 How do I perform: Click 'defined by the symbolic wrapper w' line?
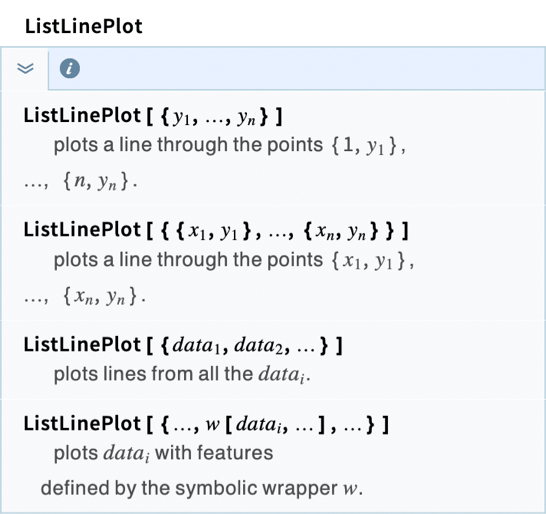tap(202, 488)
